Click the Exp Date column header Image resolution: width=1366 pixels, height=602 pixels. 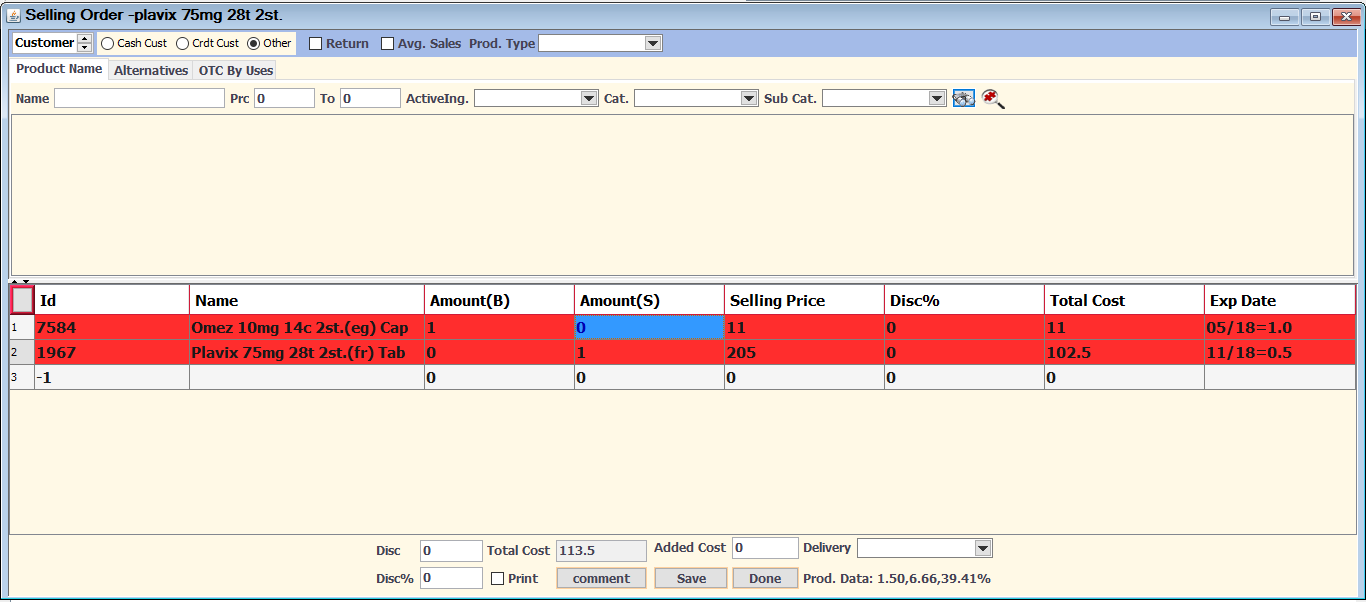click(x=1280, y=300)
